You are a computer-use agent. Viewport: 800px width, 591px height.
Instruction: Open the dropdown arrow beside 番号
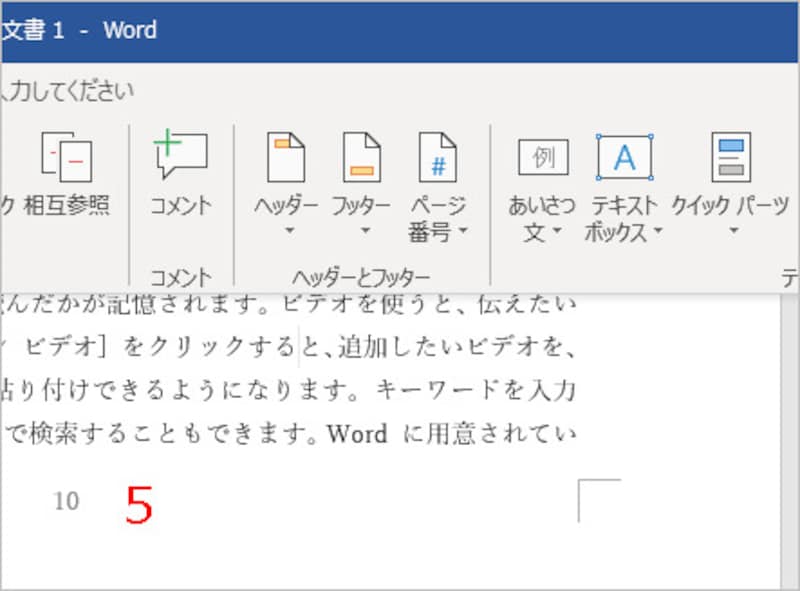[463, 233]
